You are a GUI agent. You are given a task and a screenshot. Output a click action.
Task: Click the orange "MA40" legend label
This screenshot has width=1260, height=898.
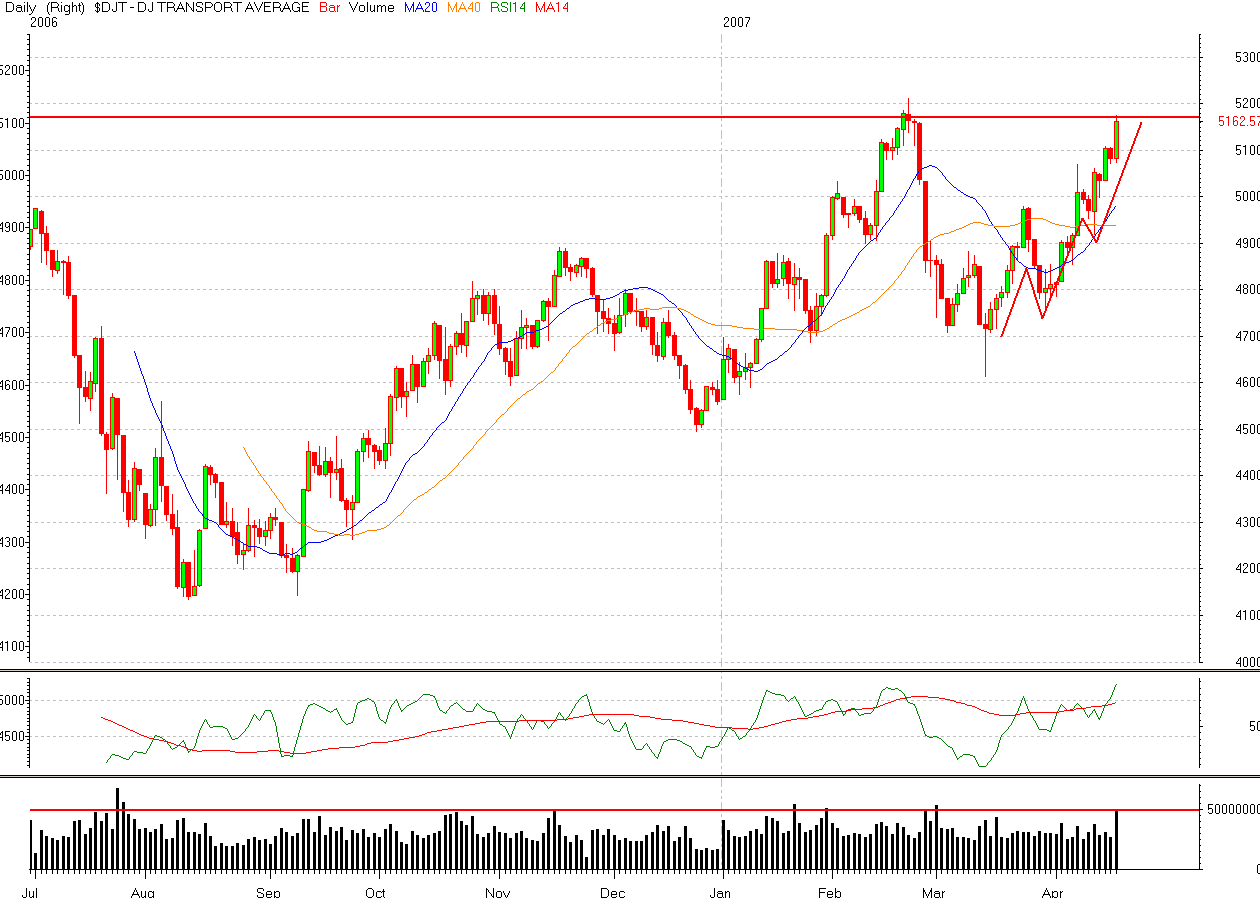pos(464,8)
